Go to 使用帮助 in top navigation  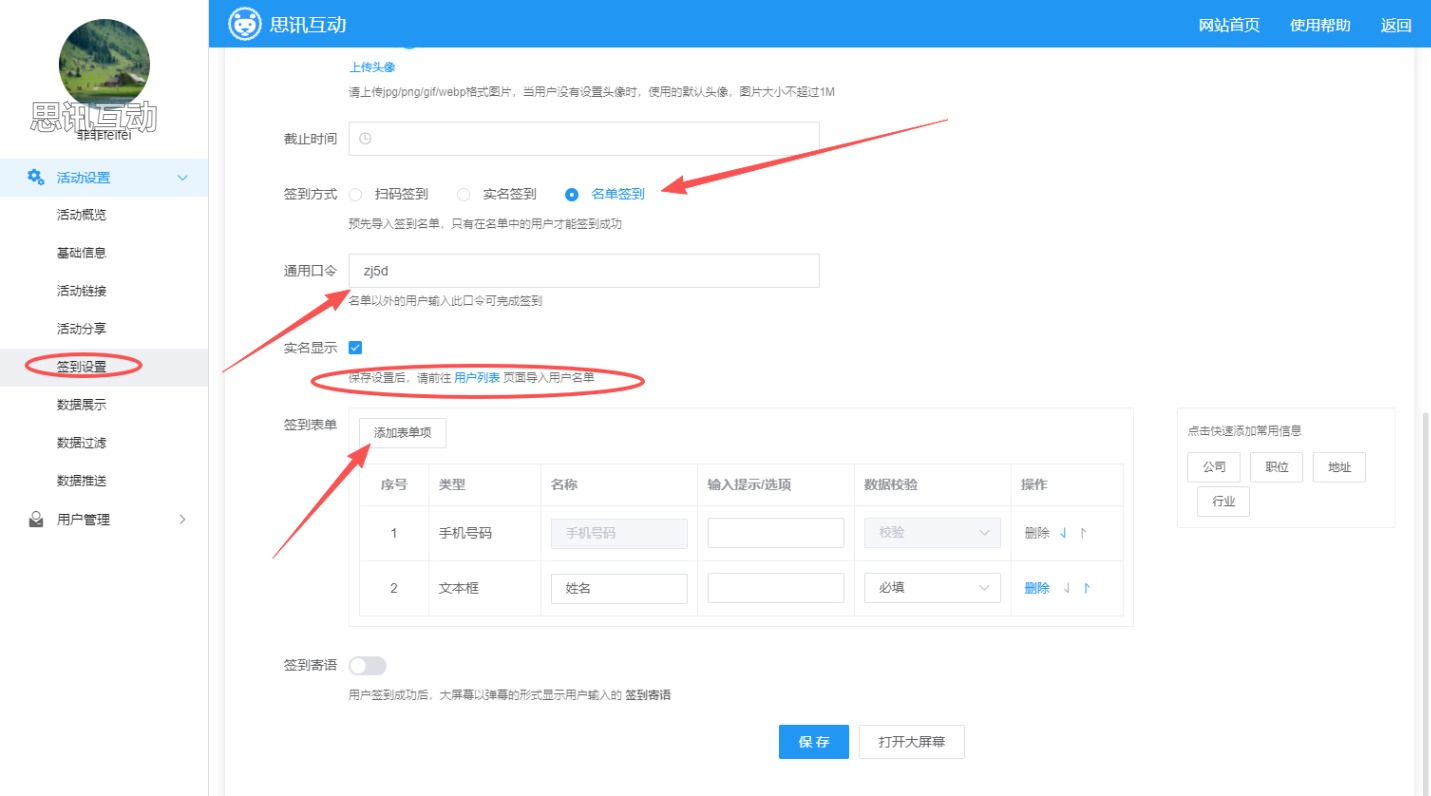pos(1319,25)
